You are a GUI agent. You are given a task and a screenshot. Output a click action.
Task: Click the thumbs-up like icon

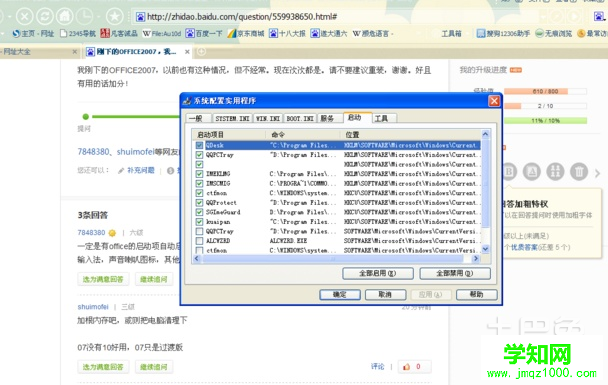click(x=406, y=366)
